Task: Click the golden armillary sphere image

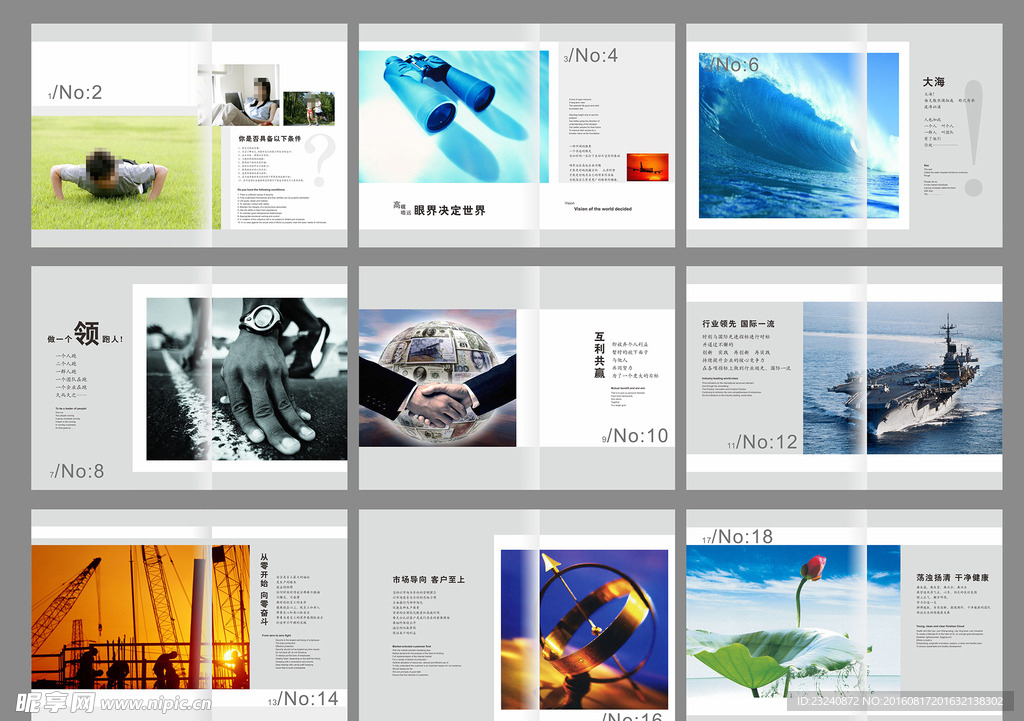Action: [x=584, y=630]
